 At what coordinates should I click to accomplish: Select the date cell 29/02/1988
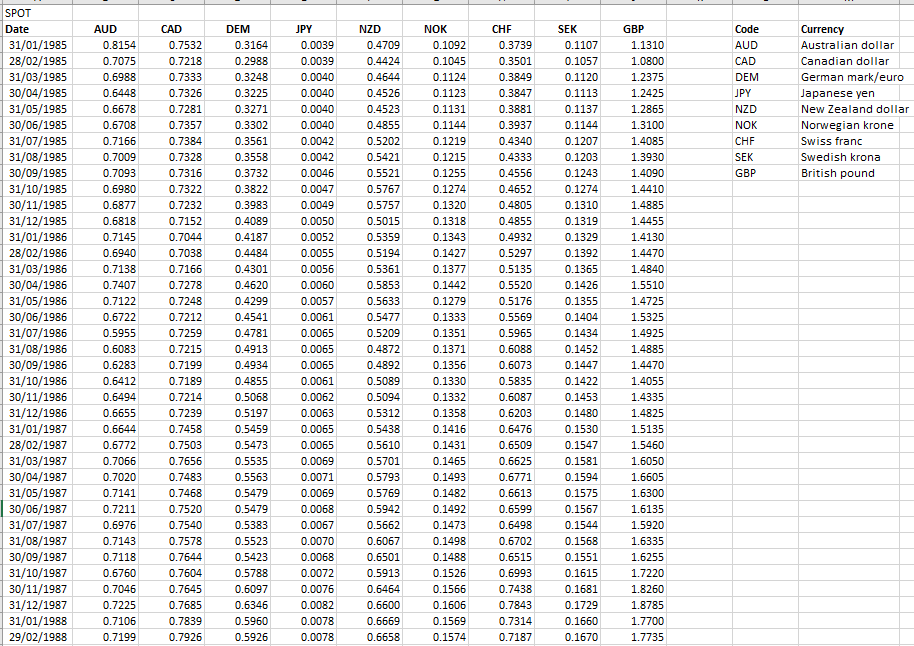pos(37,637)
